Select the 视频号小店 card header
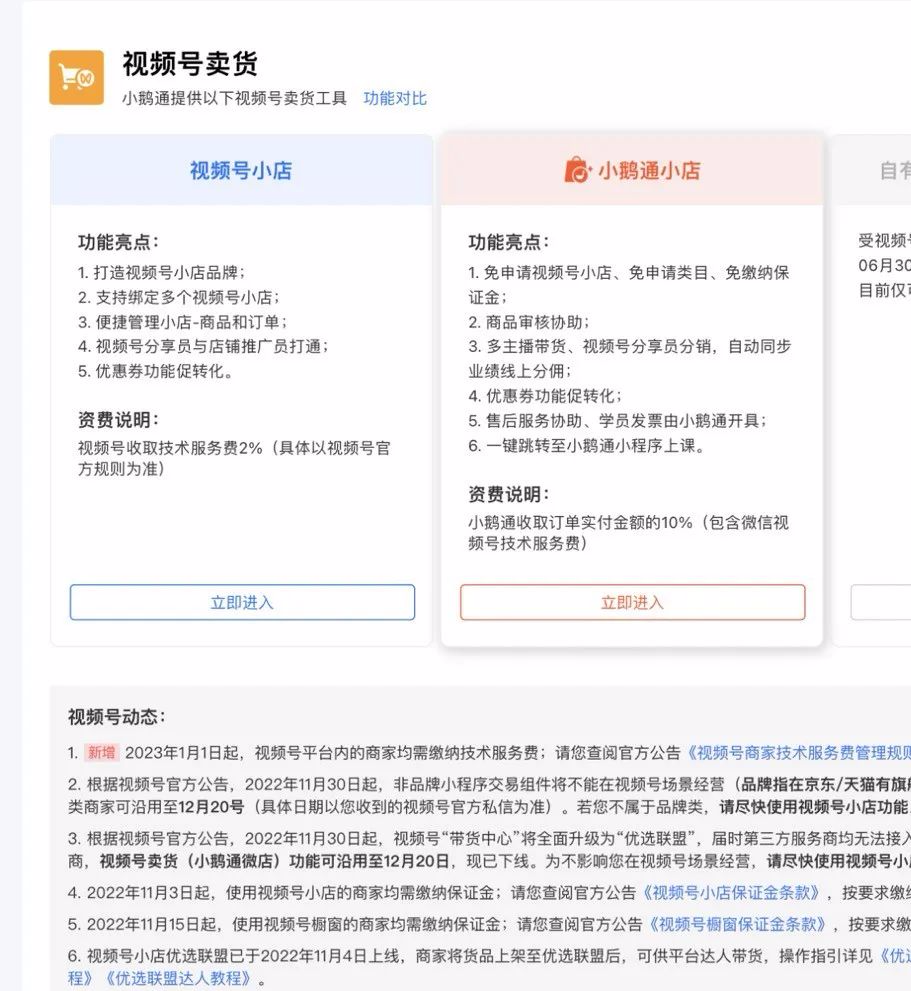 point(242,170)
